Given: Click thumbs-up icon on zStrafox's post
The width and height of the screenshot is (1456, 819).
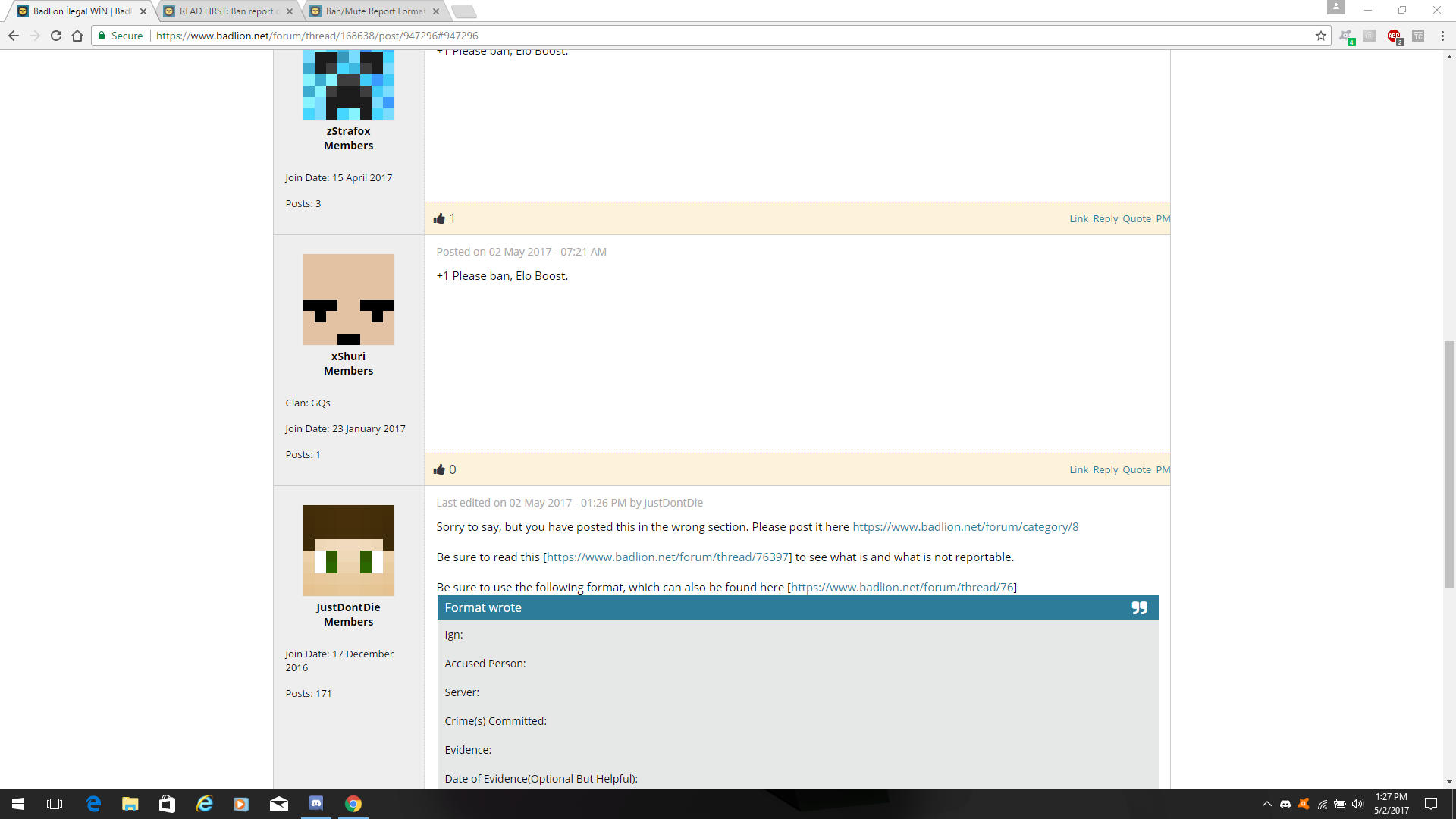Looking at the screenshot, I should tap(439, 218).
